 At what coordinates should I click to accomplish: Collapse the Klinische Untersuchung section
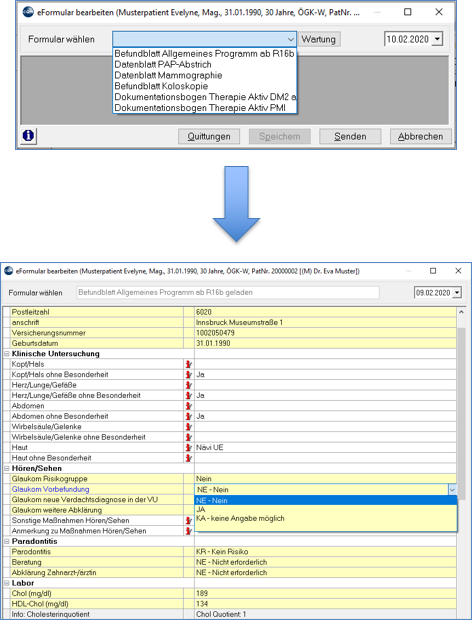coord(6,354)
